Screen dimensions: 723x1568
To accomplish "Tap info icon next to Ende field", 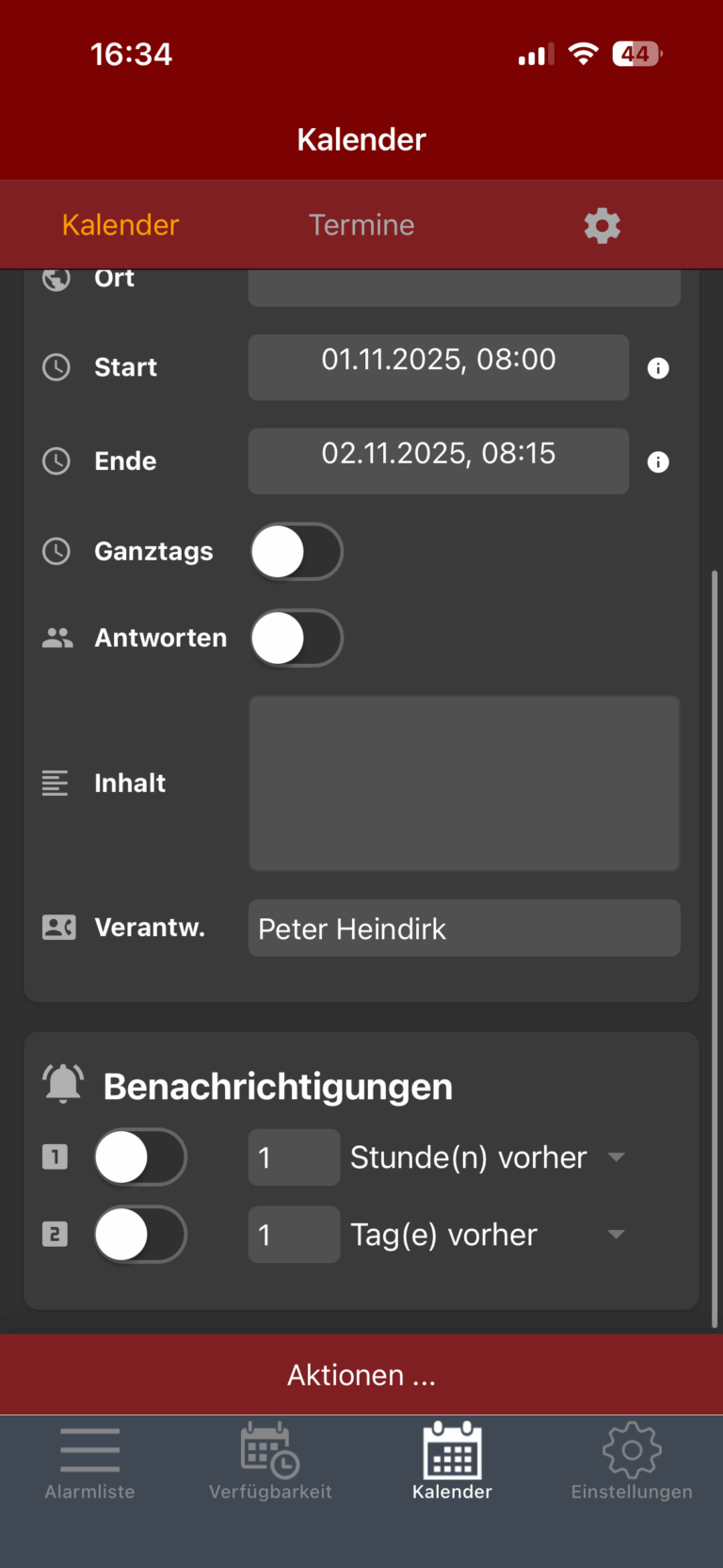I will pyautogui.click(x=658, y=462).
